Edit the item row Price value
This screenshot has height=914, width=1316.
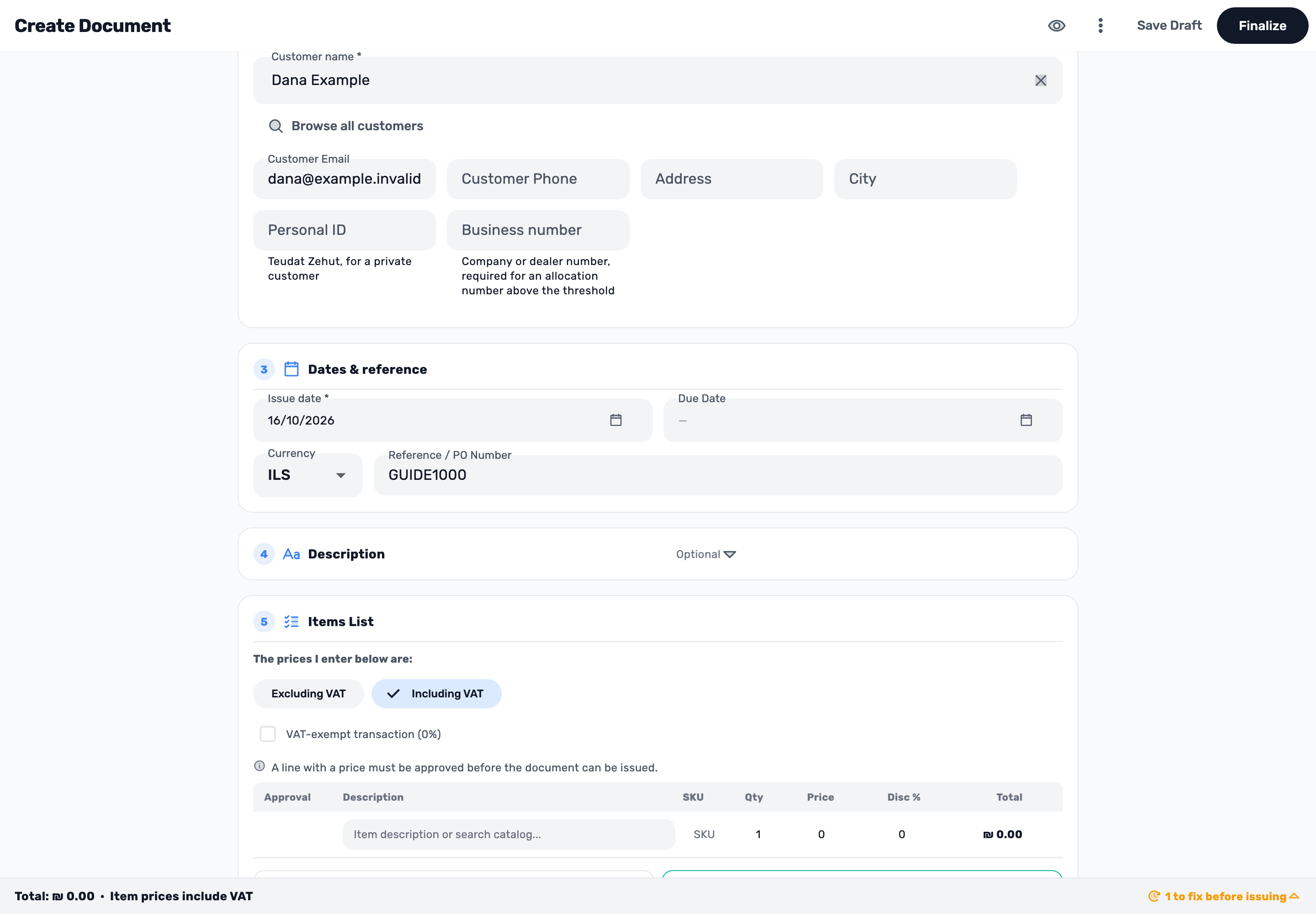pyautogui.click(x=821, y=834)
